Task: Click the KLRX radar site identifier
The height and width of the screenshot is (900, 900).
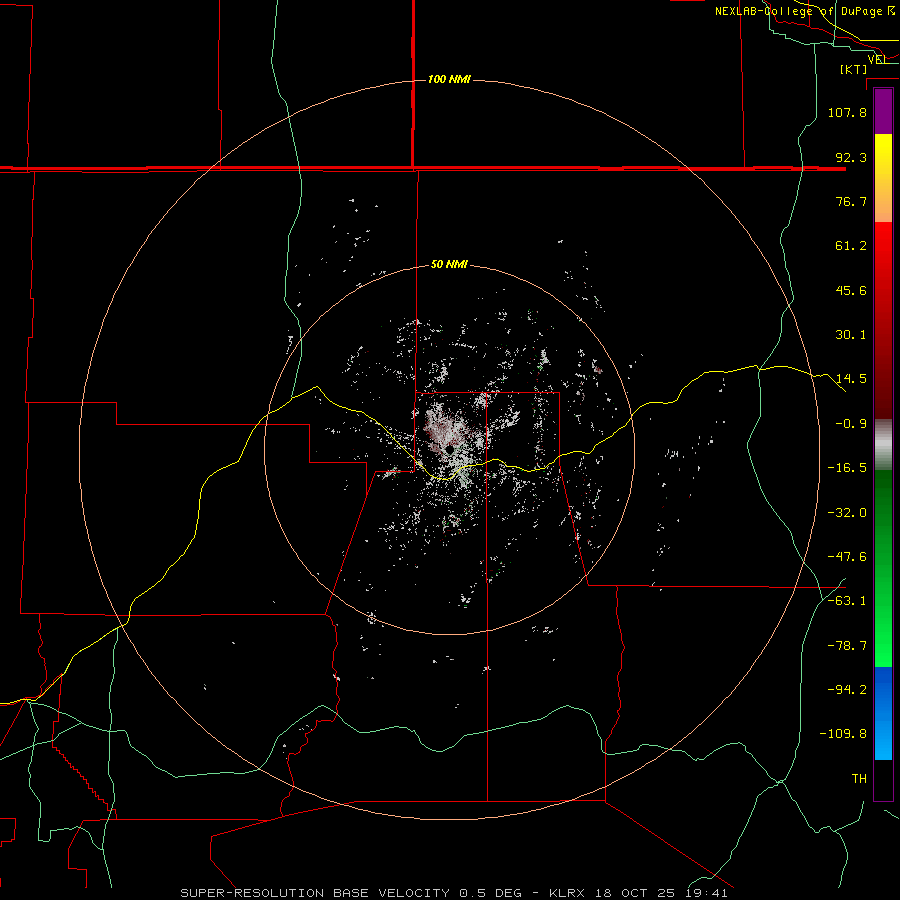Action: pos(569,893)
